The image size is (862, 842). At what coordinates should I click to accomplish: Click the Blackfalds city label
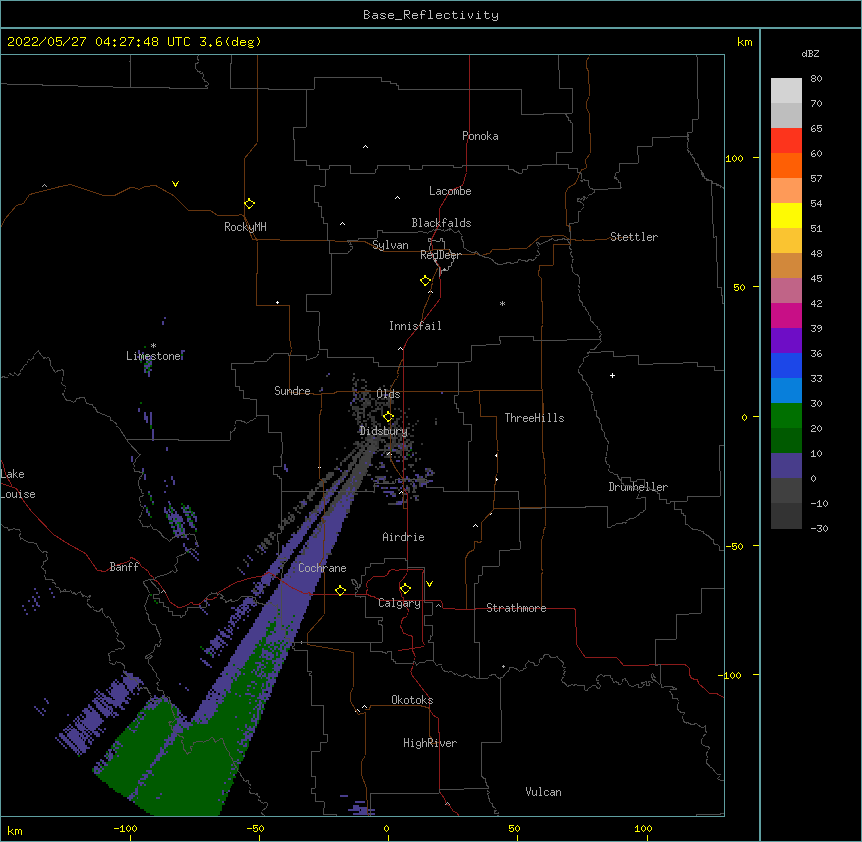(441, 223)
